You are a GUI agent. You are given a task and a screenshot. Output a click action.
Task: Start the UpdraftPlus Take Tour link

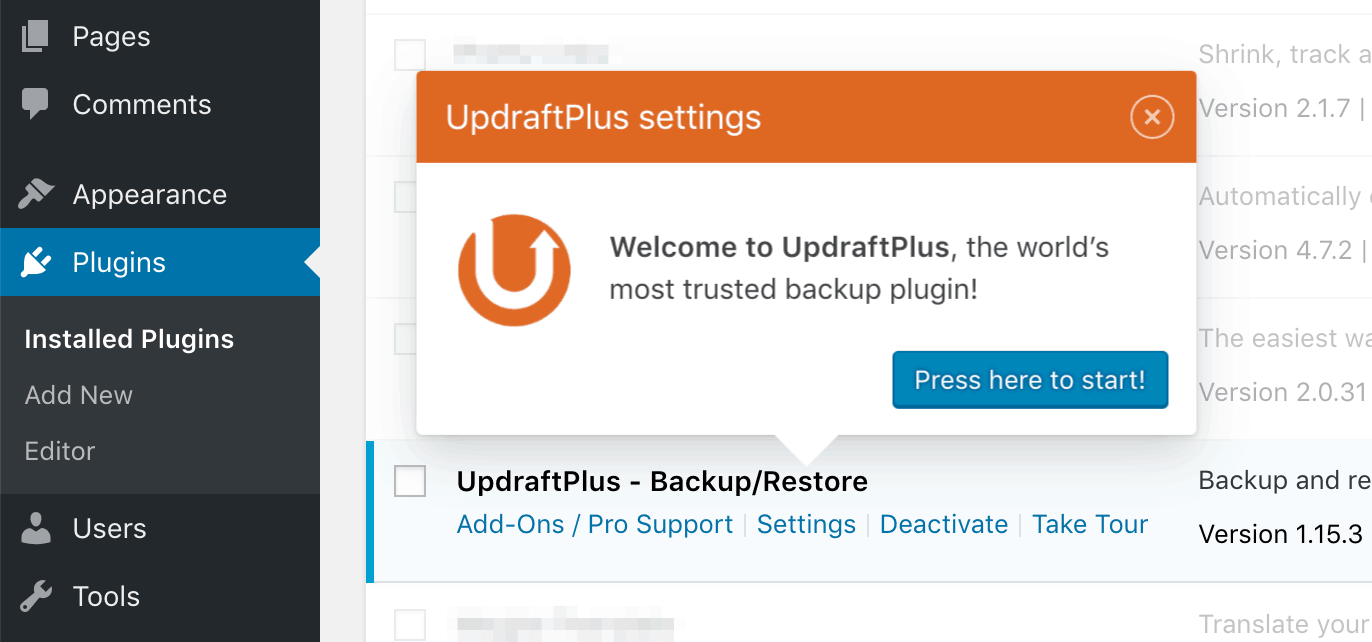[x=1090, y=524]
